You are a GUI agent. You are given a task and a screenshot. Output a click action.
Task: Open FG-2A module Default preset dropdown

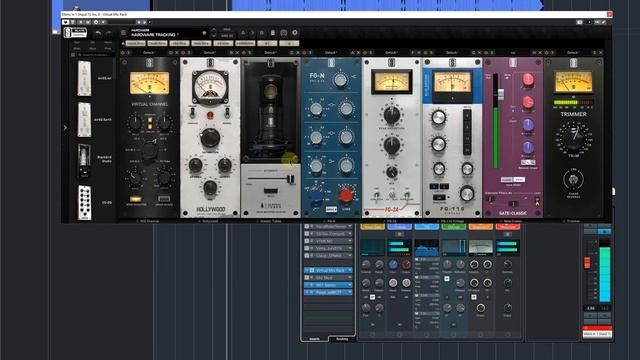(x=391, y=53)
